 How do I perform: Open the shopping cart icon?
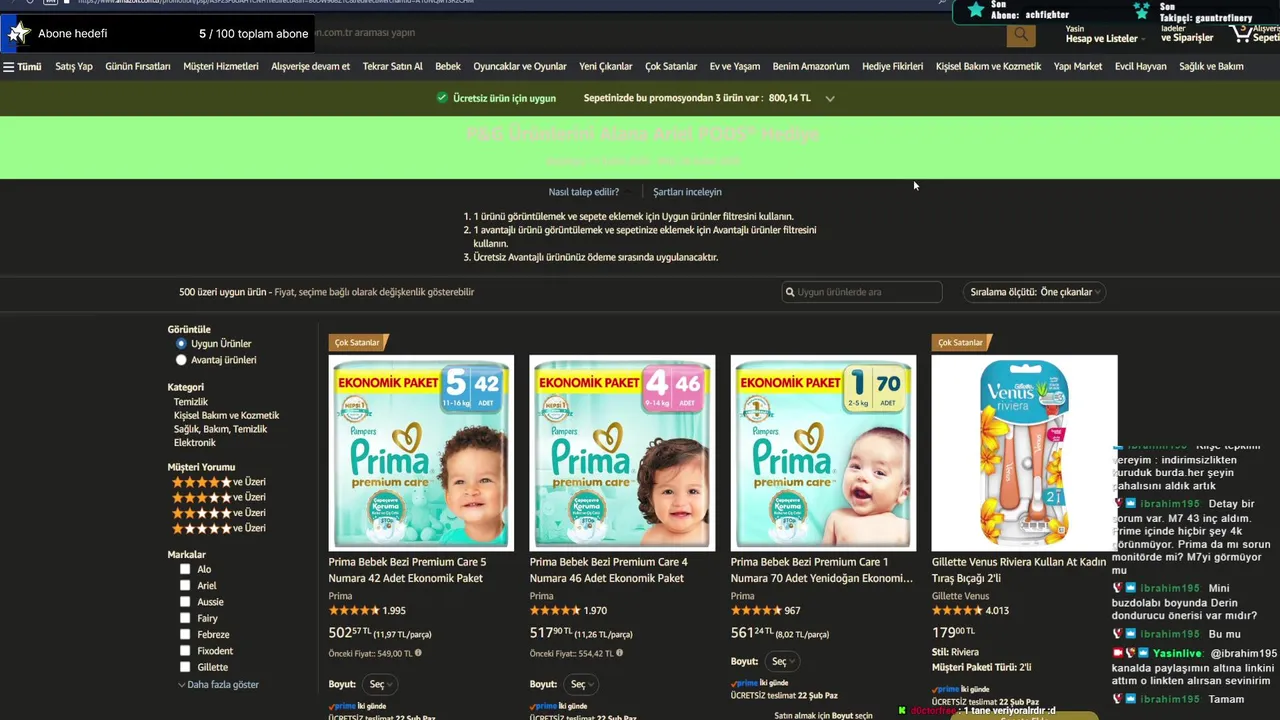(1243, 33)
